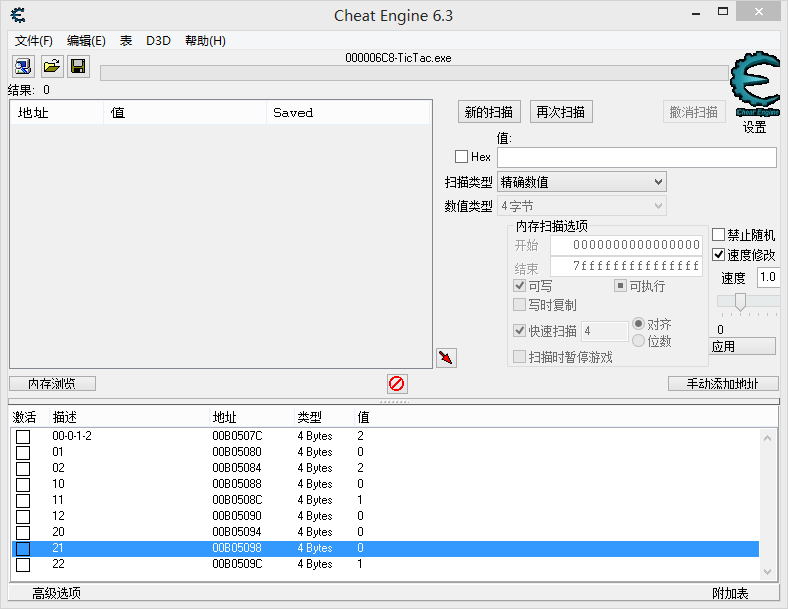
Task: Select row with address 00B05094
Action: point(385,532)
